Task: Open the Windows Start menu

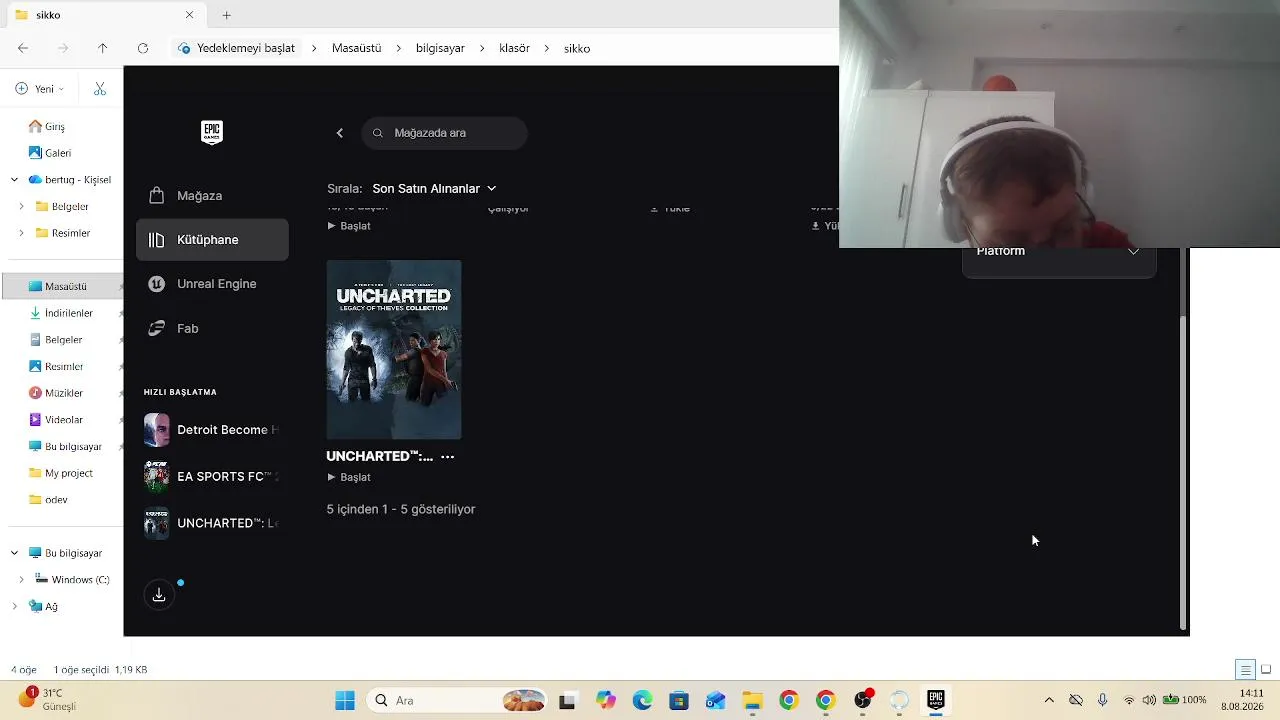Action: 345,701
